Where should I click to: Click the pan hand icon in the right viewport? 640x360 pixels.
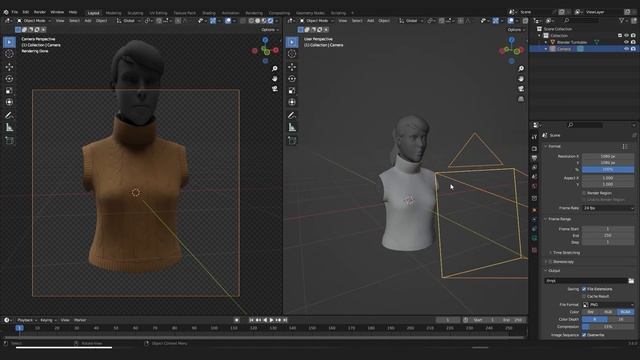[x=521, y=79]
